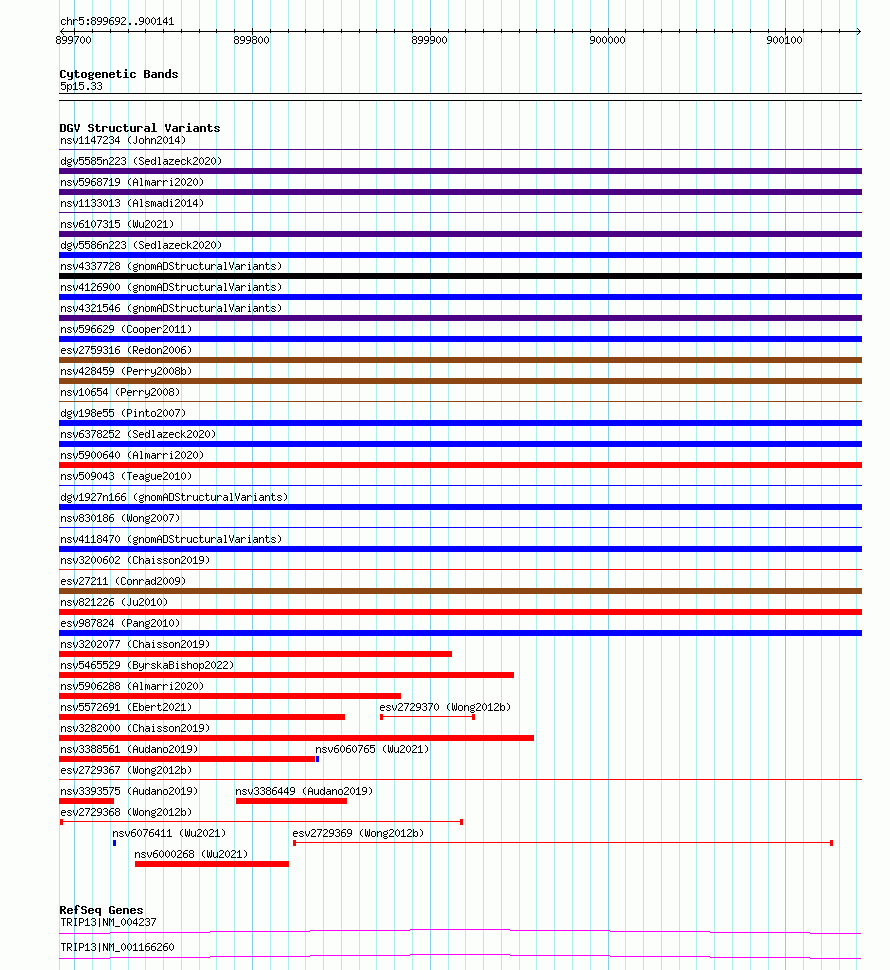
Task: Open nsv5968719 (Almarri2020) variant label
Action: pos(132,182)
